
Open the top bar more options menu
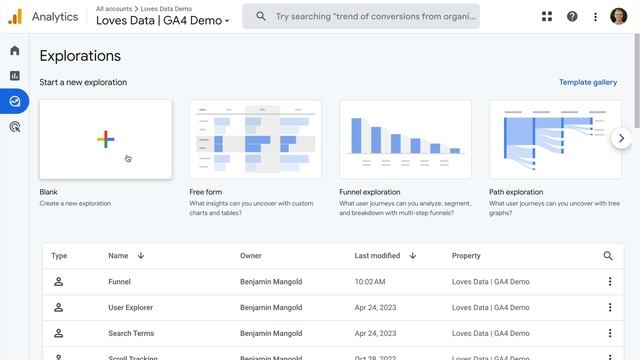(596, 17)
